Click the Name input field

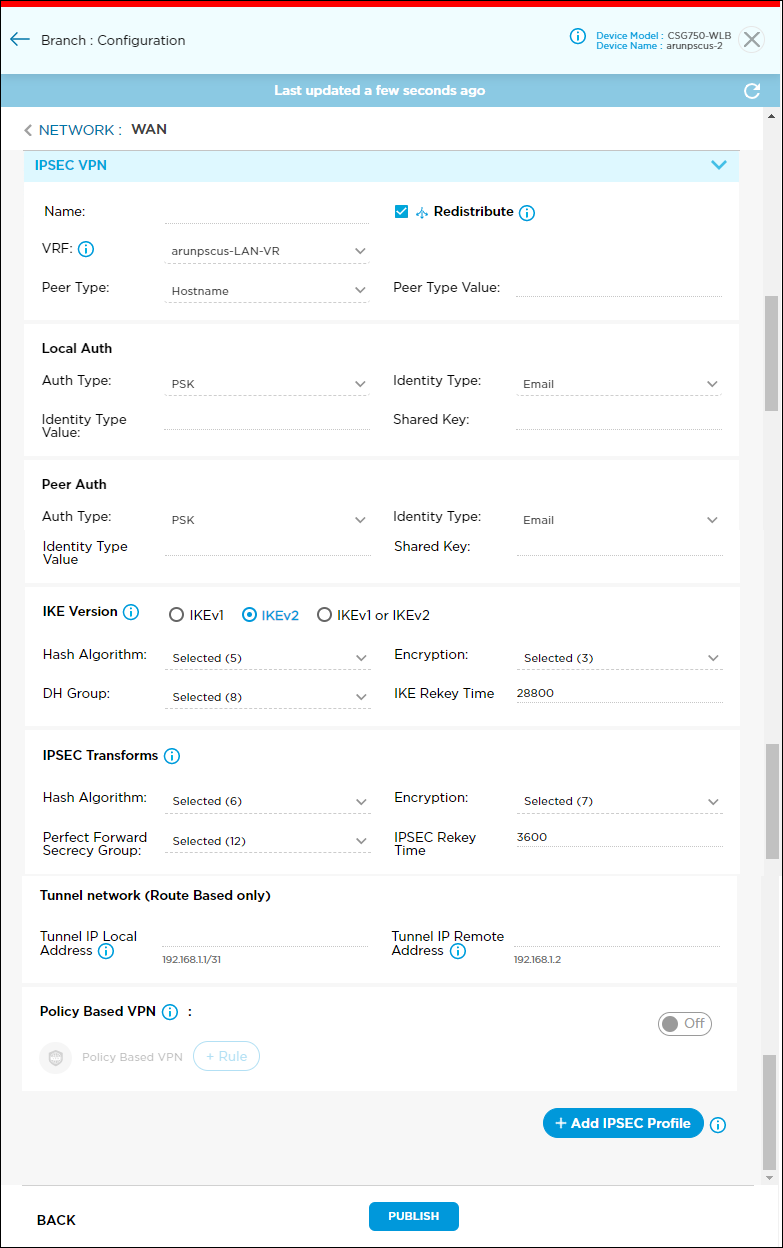tap(266, 212)
